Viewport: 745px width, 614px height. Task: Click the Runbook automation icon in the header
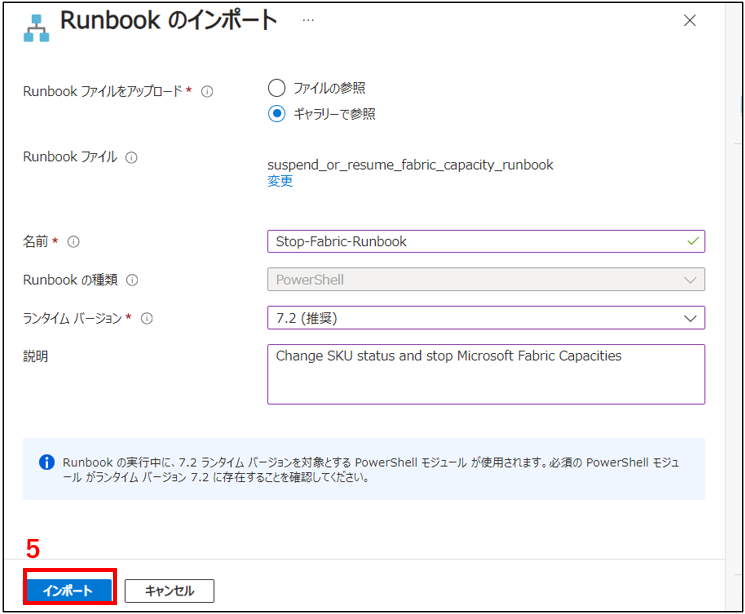click(36, 28)
